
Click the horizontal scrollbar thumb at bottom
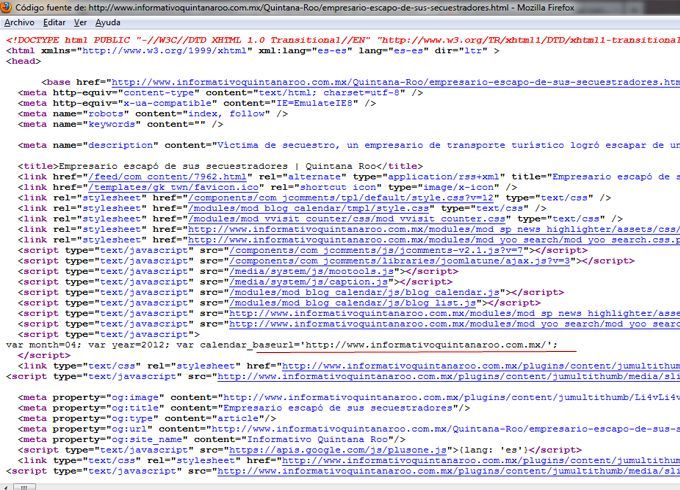click(x=24, y=487)
